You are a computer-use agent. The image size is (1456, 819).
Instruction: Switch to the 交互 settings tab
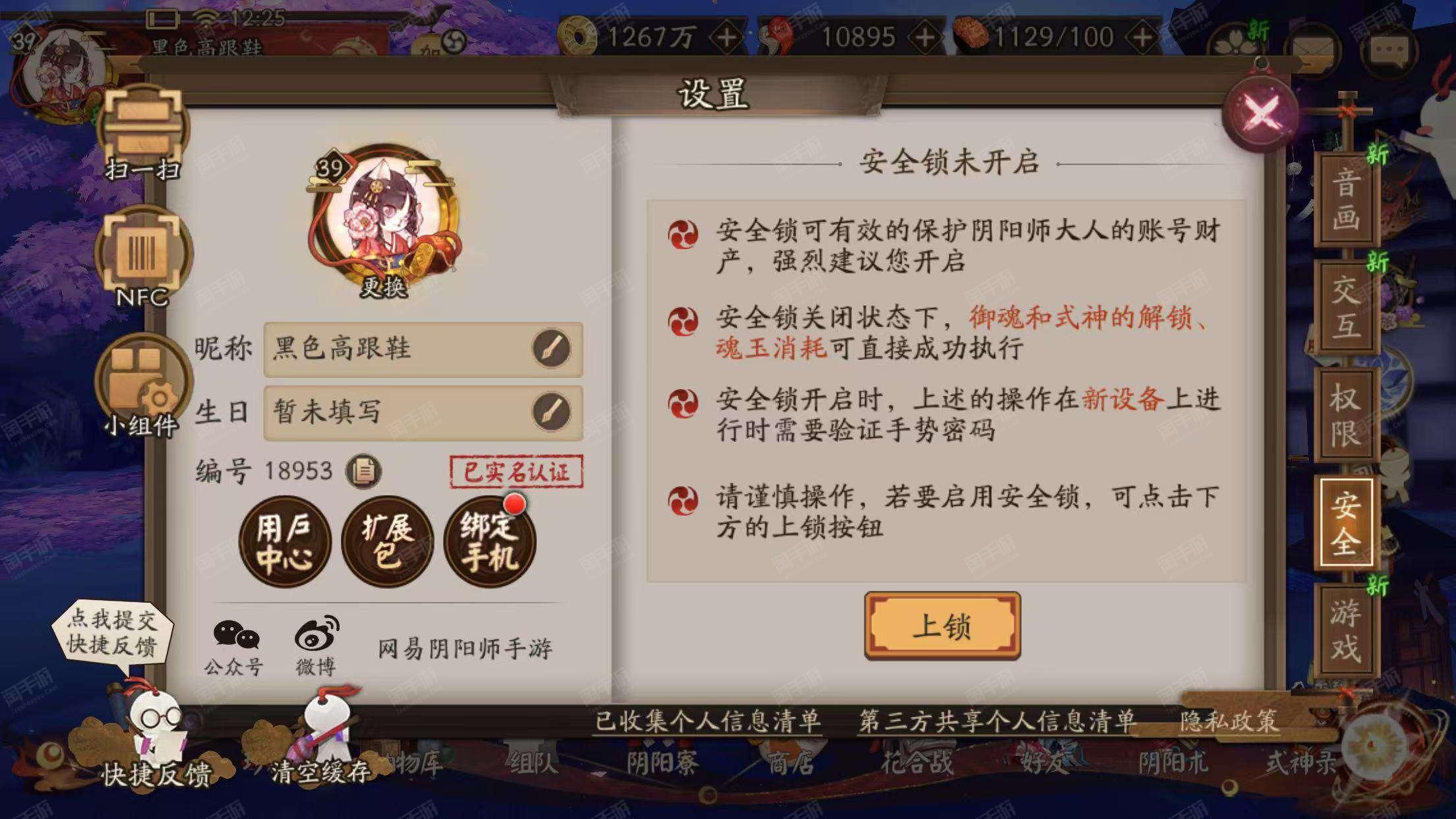pos(1347,307)
